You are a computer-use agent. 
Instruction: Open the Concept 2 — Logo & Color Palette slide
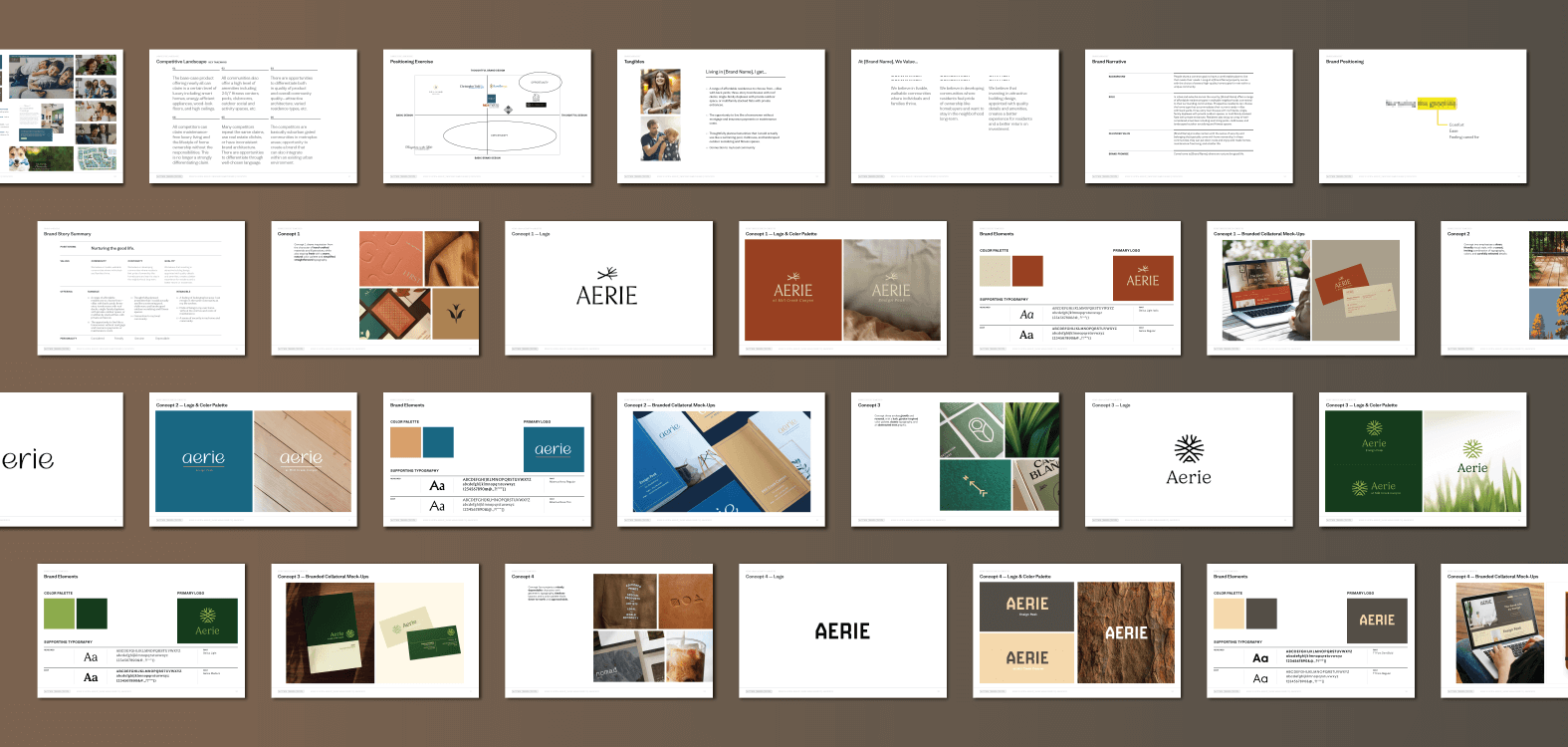(253, 459)
